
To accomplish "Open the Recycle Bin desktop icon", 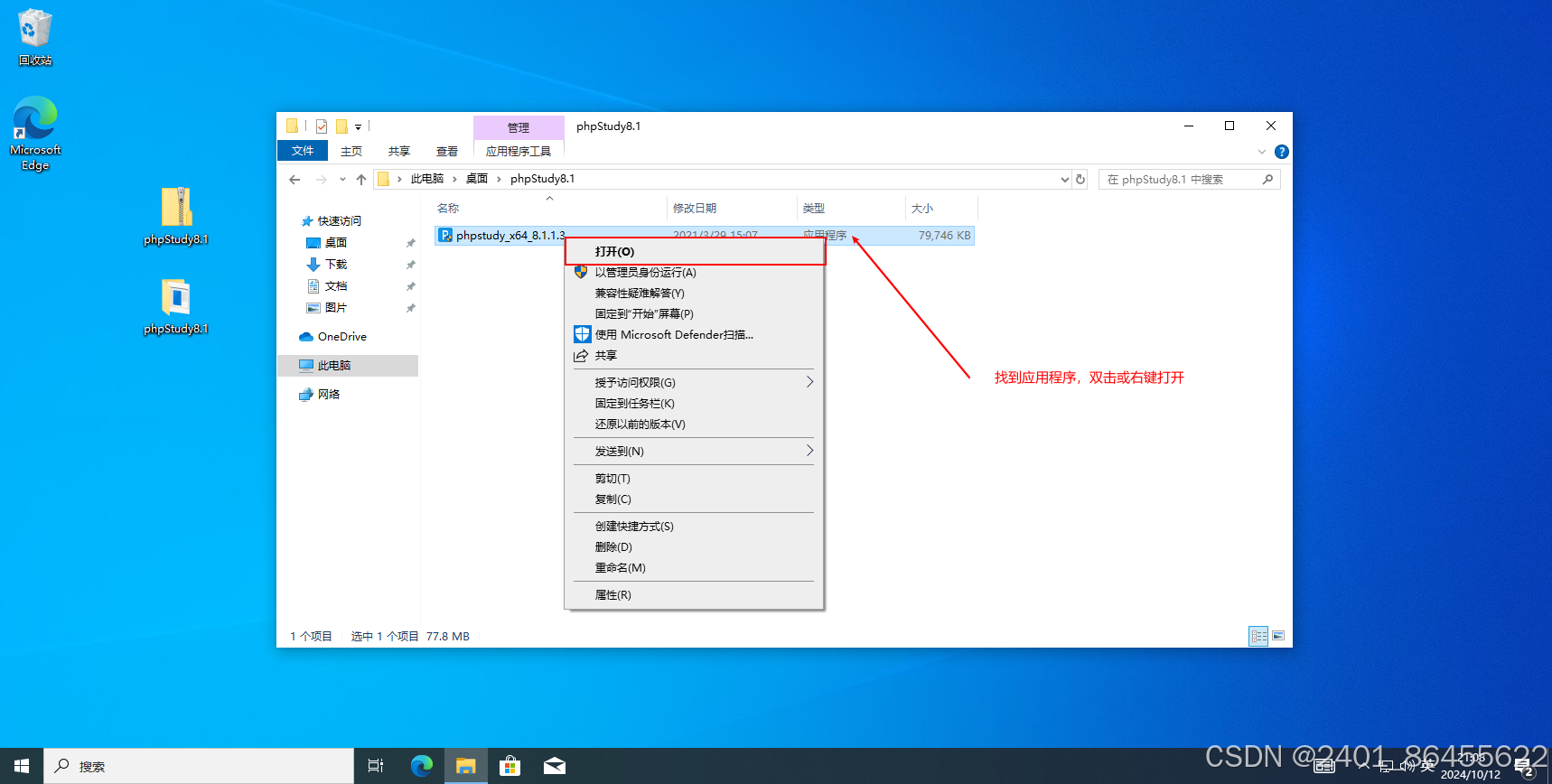I will [x=35, y=37].
